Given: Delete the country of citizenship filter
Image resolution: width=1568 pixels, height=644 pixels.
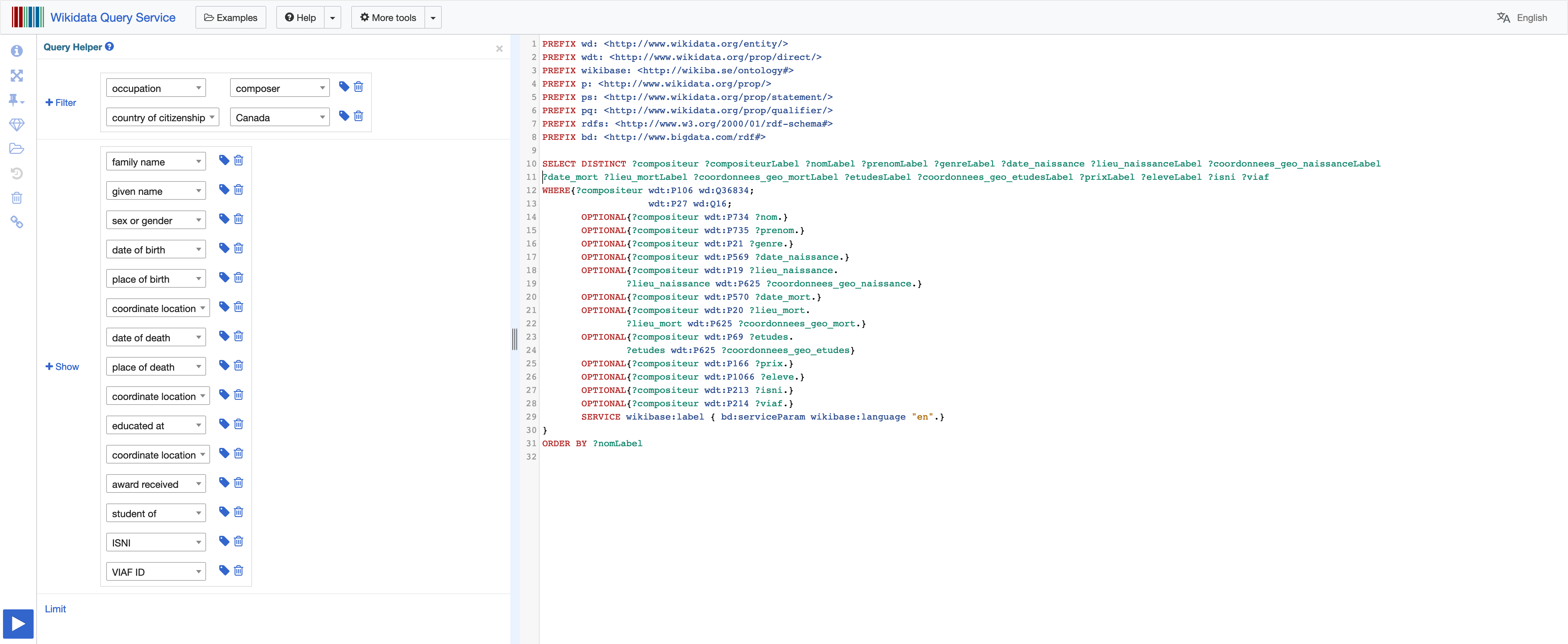Looking at the screenshot, I should [359, 116].
